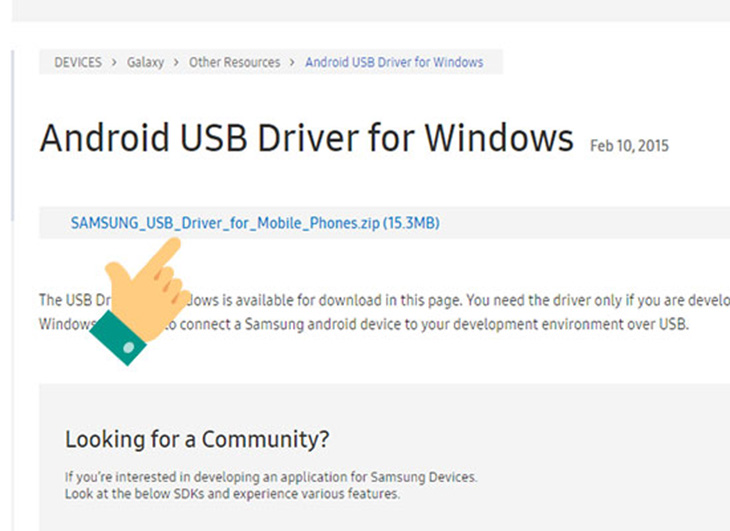This screenshot has width=730, height=531.
Task: Open the DEVICES breadcrumb link
Action: 78,62
